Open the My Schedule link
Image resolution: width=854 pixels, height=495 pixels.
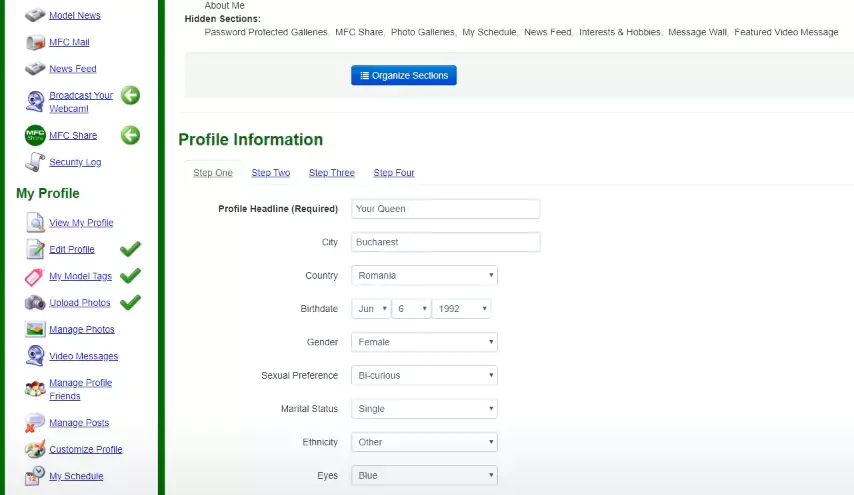[76, 476]
